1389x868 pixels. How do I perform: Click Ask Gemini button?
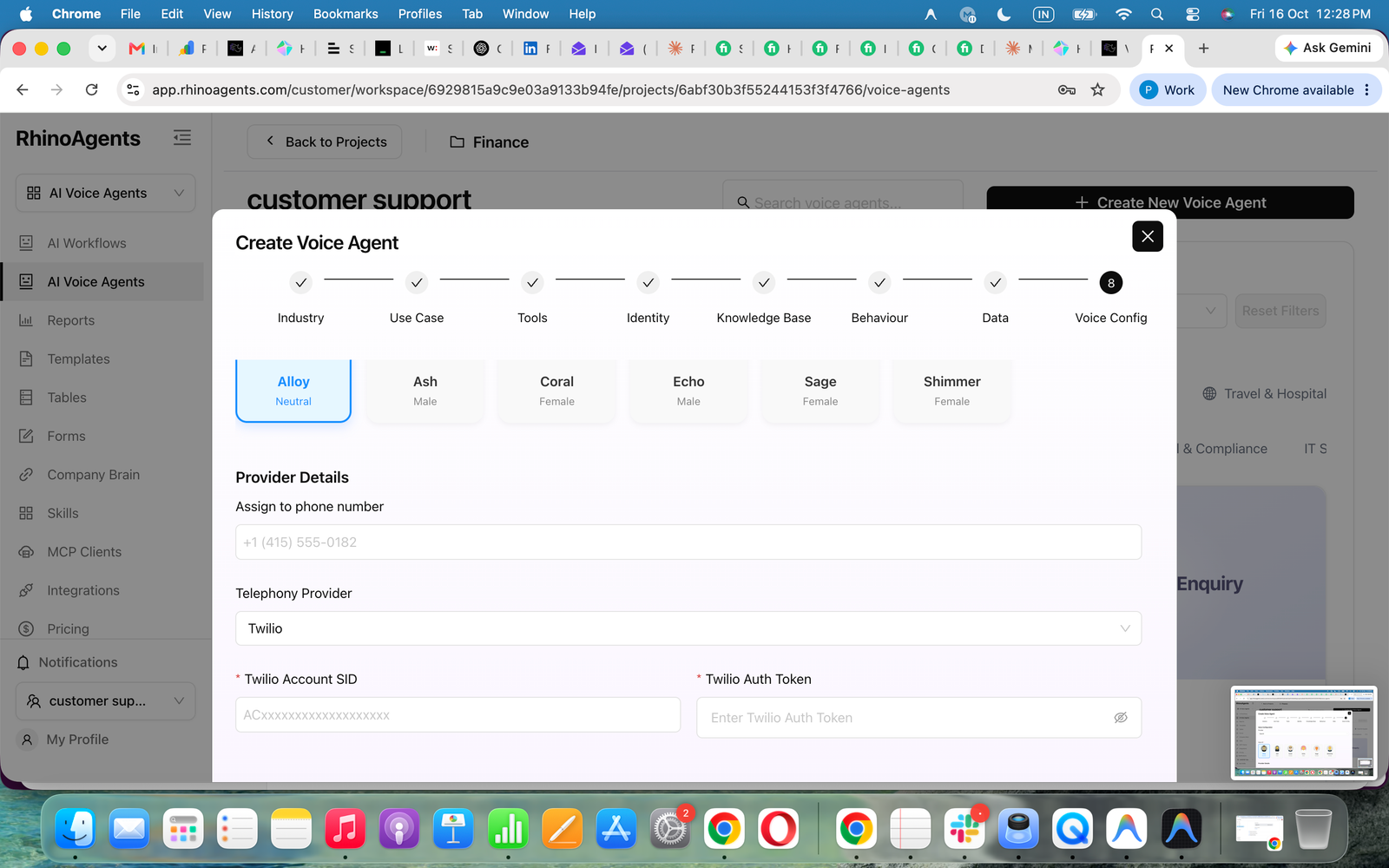point(1327,48)
